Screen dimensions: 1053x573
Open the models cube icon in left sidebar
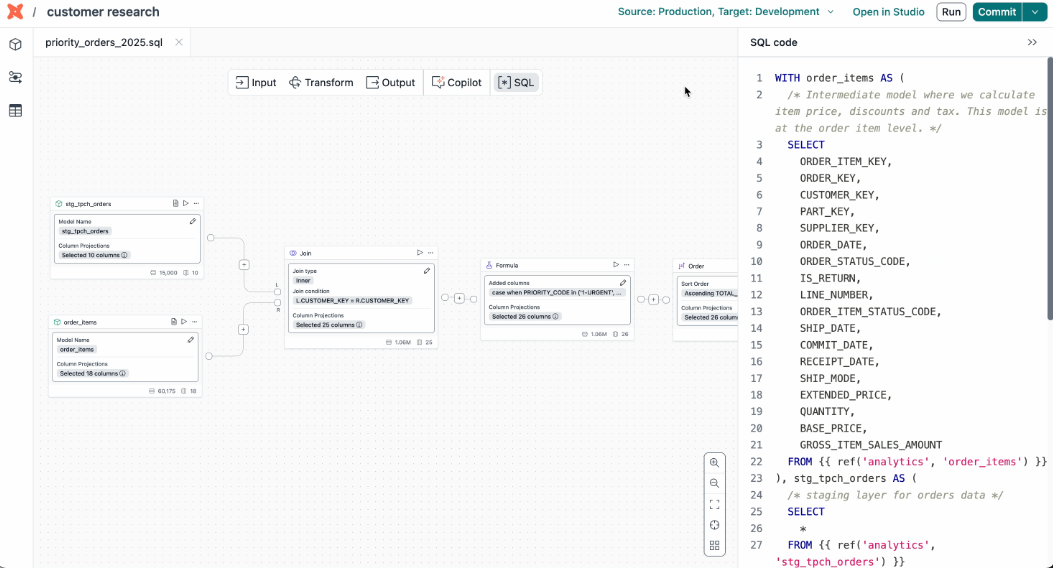tap(15, 44)
